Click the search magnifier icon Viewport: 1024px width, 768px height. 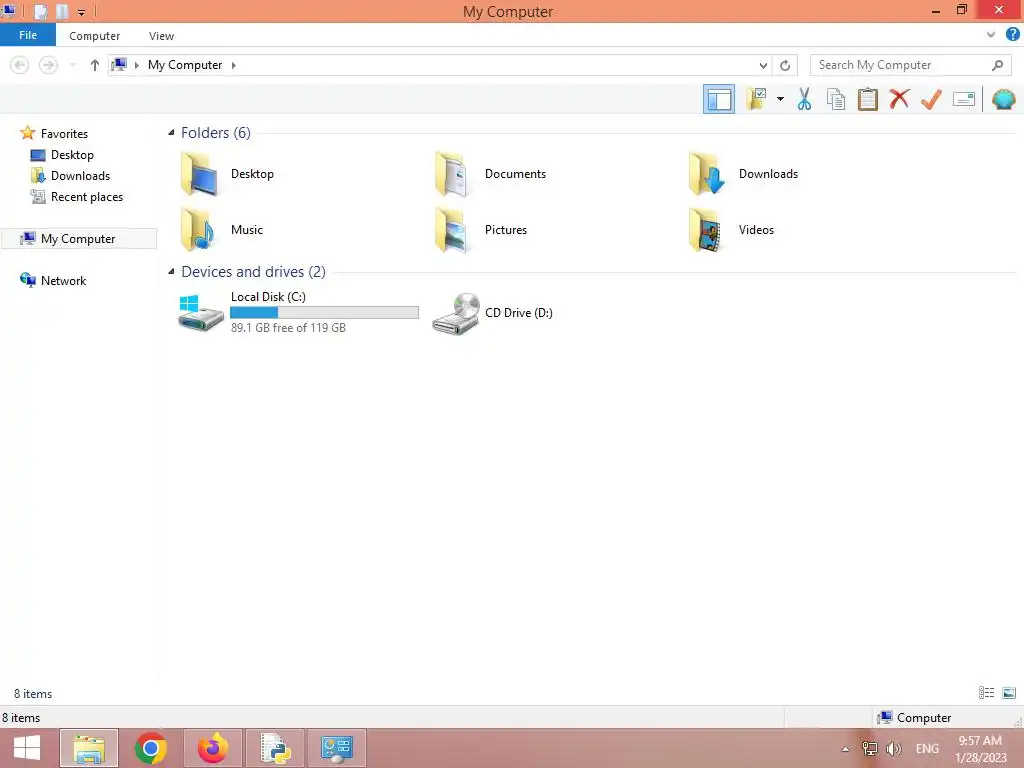tap(997, 65)
